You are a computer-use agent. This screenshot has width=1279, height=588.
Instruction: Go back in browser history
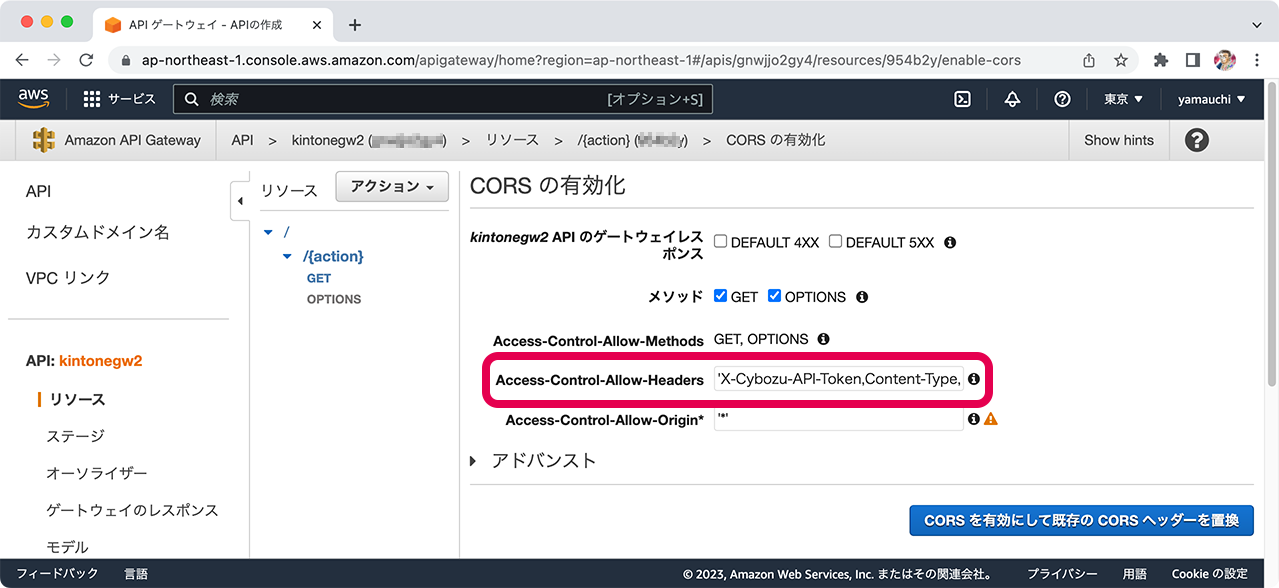22,60
